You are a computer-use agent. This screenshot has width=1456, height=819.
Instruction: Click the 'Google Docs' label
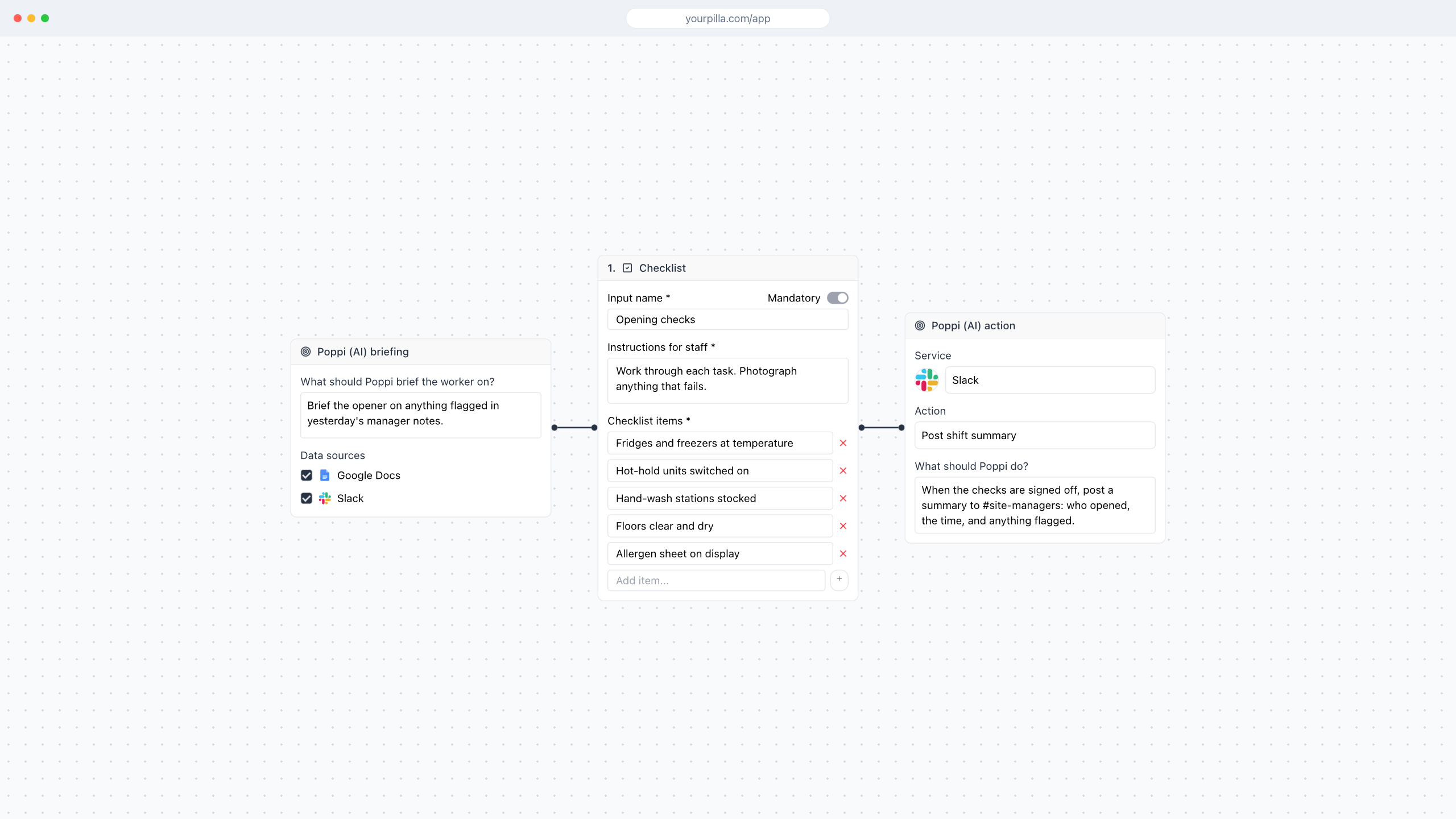tap(369, 475)
